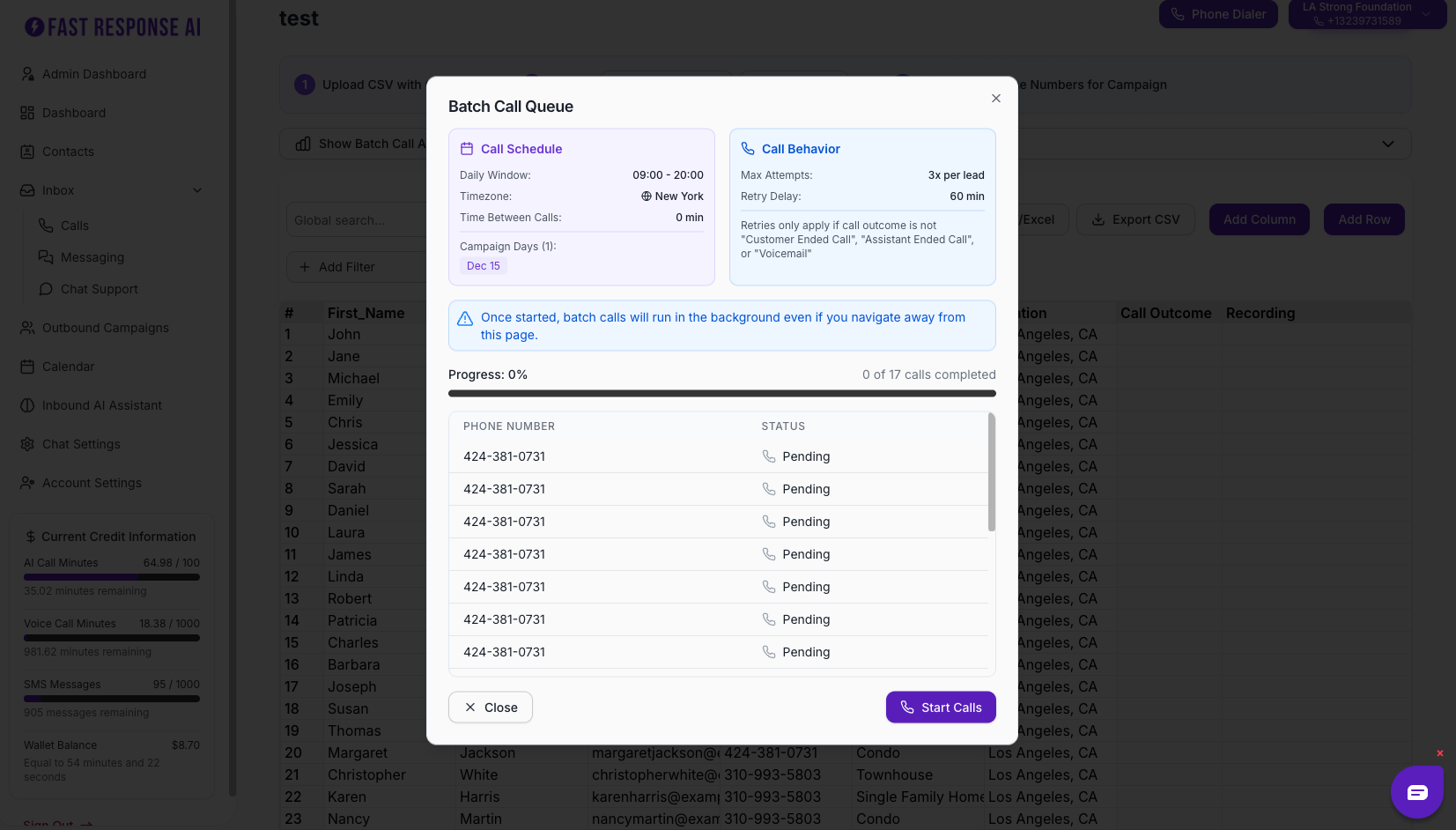Click the Close button in dialog footer
This screenshot has height=830, width=1456.
[491, 708]
